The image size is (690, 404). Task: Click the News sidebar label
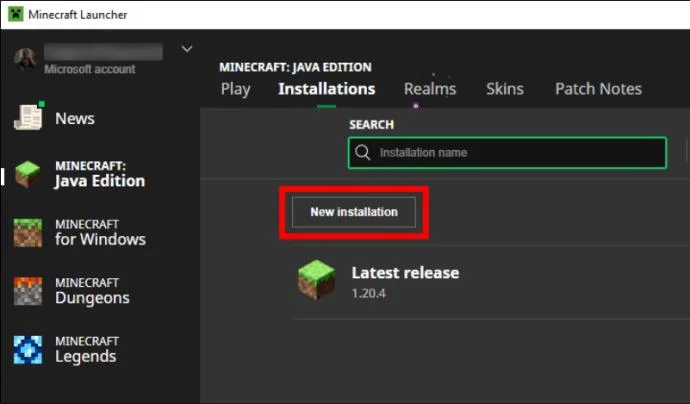(75, 118)
